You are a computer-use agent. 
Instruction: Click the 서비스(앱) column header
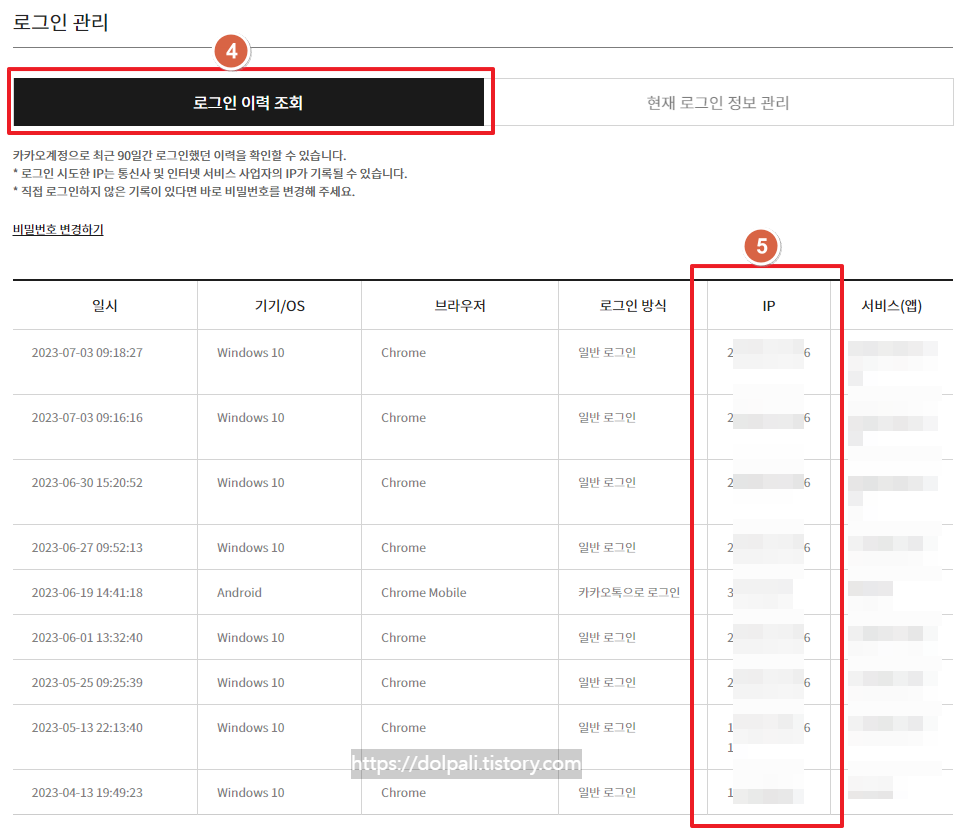point(892,306)
